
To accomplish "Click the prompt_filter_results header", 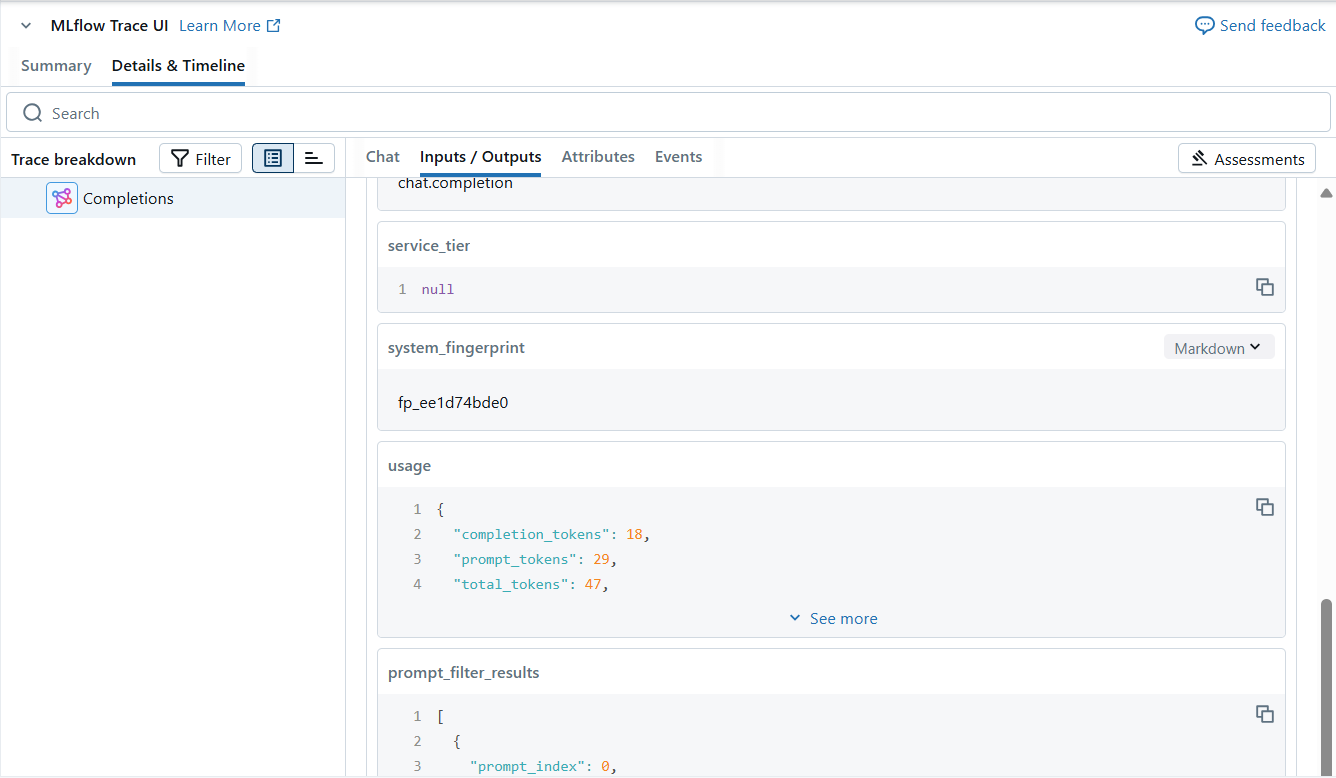I will coord(463,673).
